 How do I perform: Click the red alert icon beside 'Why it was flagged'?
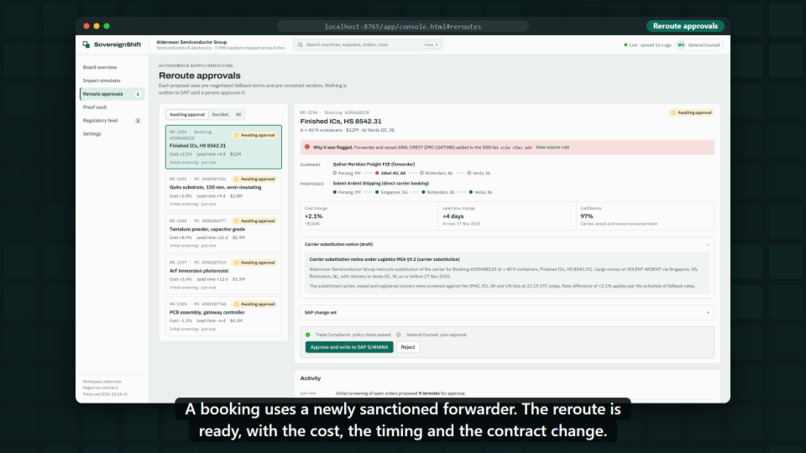coord(307,147)
